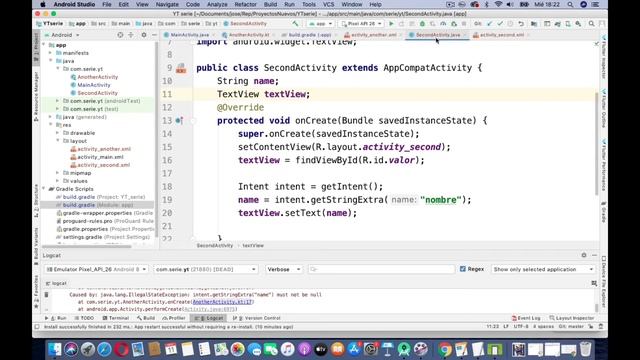Open Search Everywhere magnifier in toolbar
The image size is (640, 360).
591,24
